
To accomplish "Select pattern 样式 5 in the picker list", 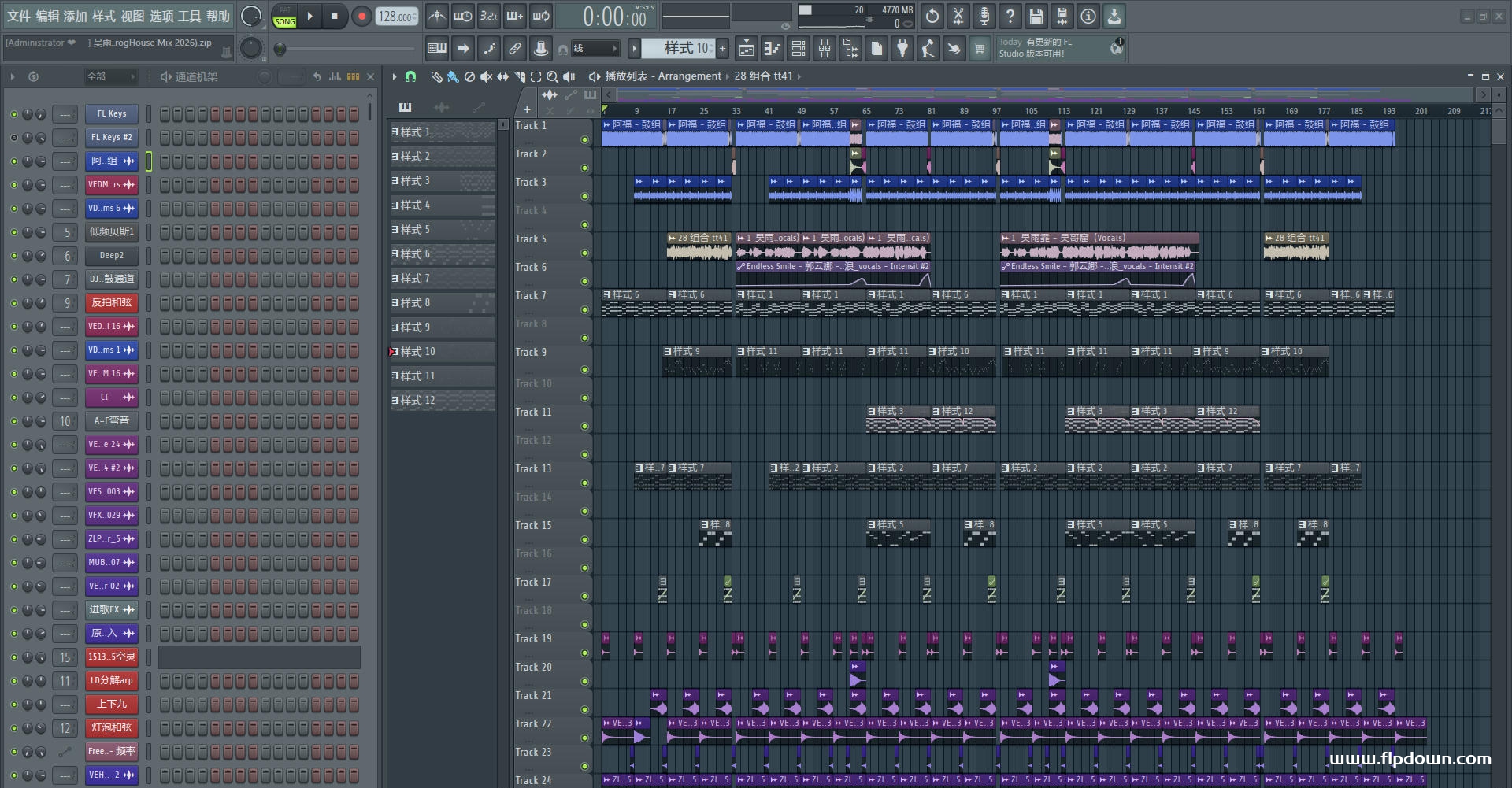I will pos(443,230).
